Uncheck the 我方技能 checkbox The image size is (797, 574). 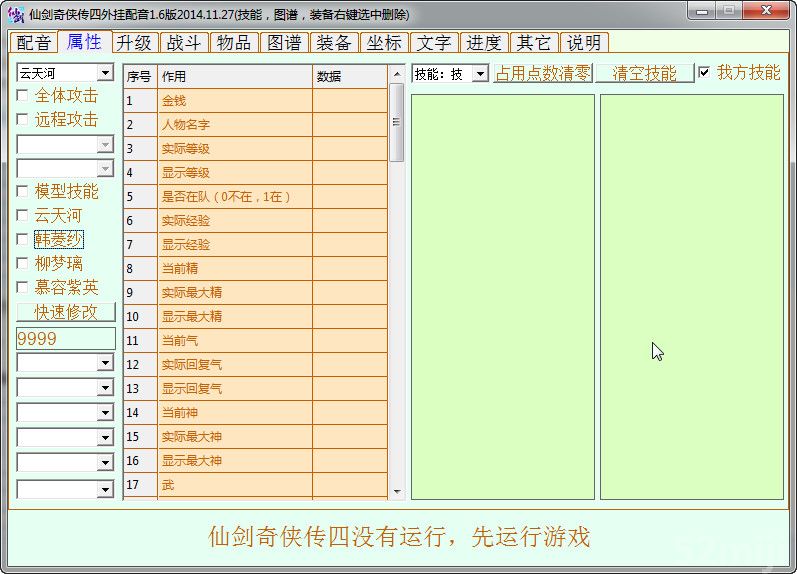704,73
